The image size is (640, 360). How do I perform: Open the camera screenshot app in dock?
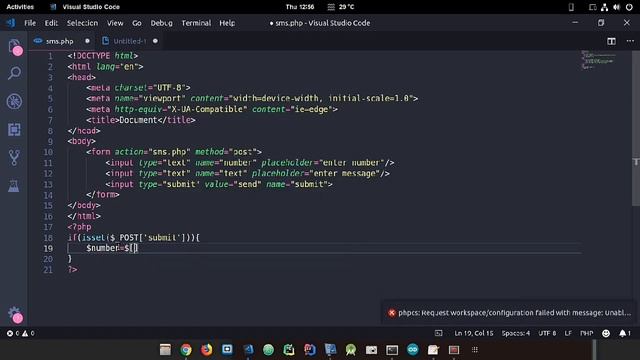coord(371,350)
